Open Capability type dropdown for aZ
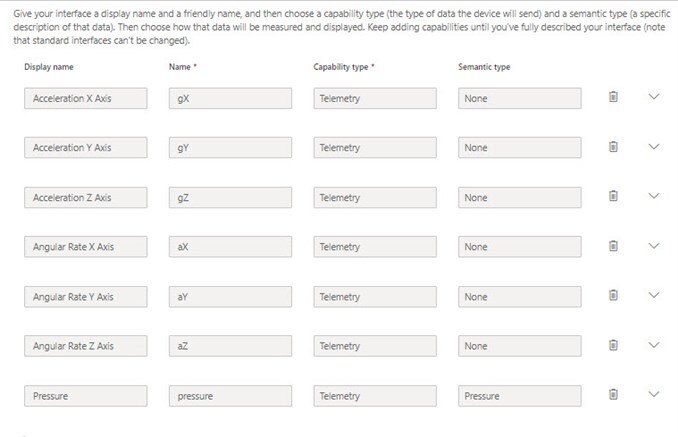 pyautogui.click(x=374, y=346)
